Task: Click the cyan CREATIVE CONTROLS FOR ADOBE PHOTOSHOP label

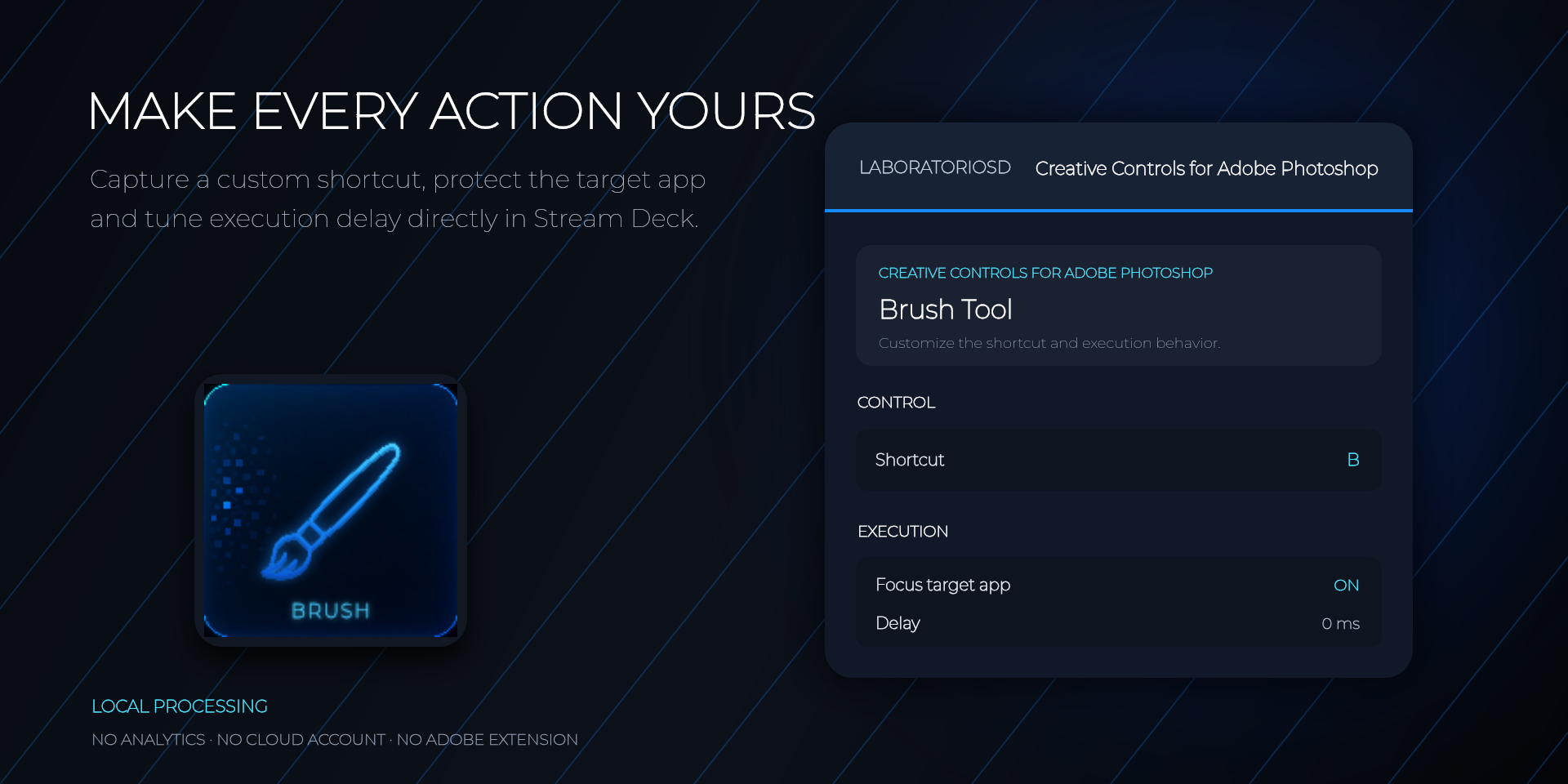Action: point(1045,273)
